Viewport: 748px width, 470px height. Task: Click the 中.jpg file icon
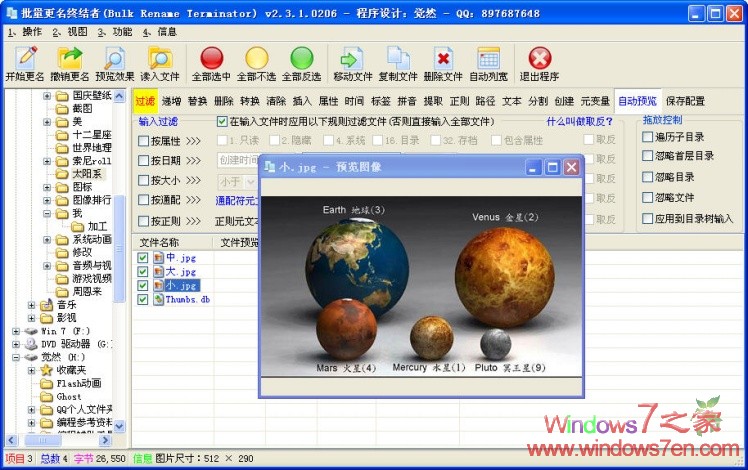[158, 258]
